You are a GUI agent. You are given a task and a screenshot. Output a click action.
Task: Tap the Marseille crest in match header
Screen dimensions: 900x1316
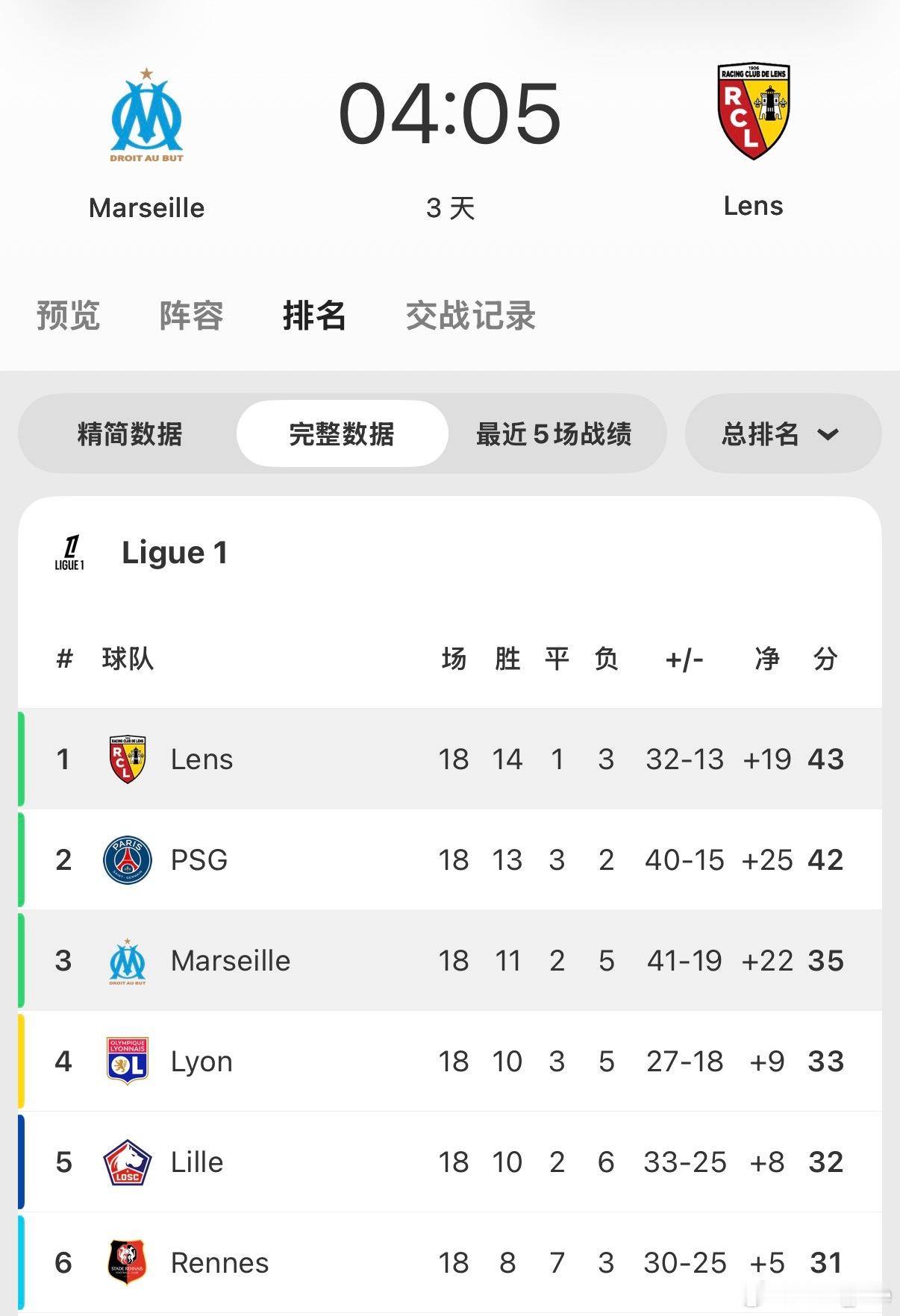[147, 115]
